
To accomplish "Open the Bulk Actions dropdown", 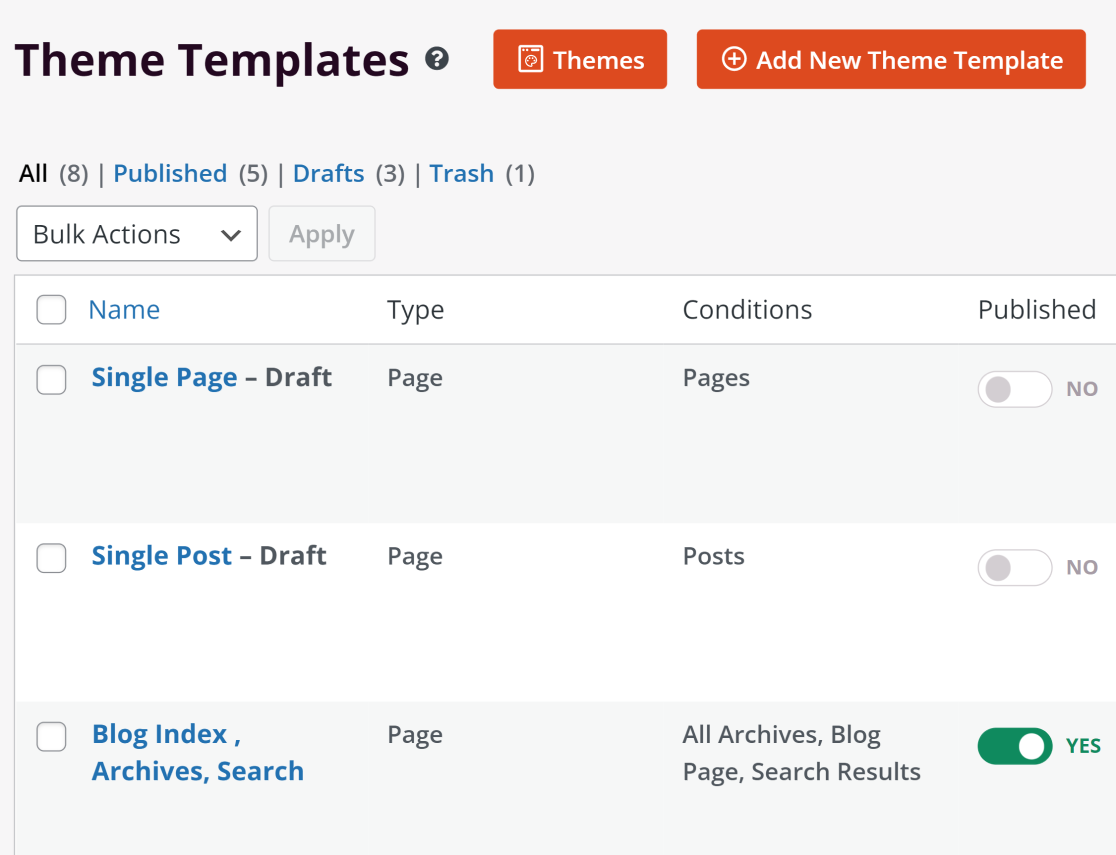I will coord(137,233).
